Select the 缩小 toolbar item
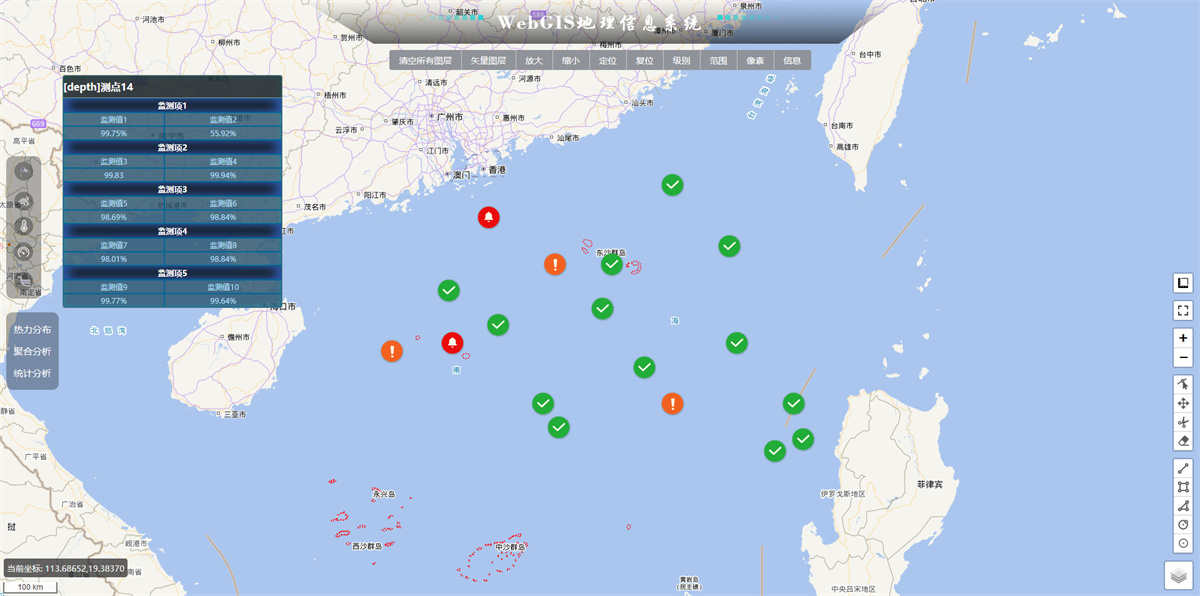This screenshot has width=1200, height=596. 570,60
